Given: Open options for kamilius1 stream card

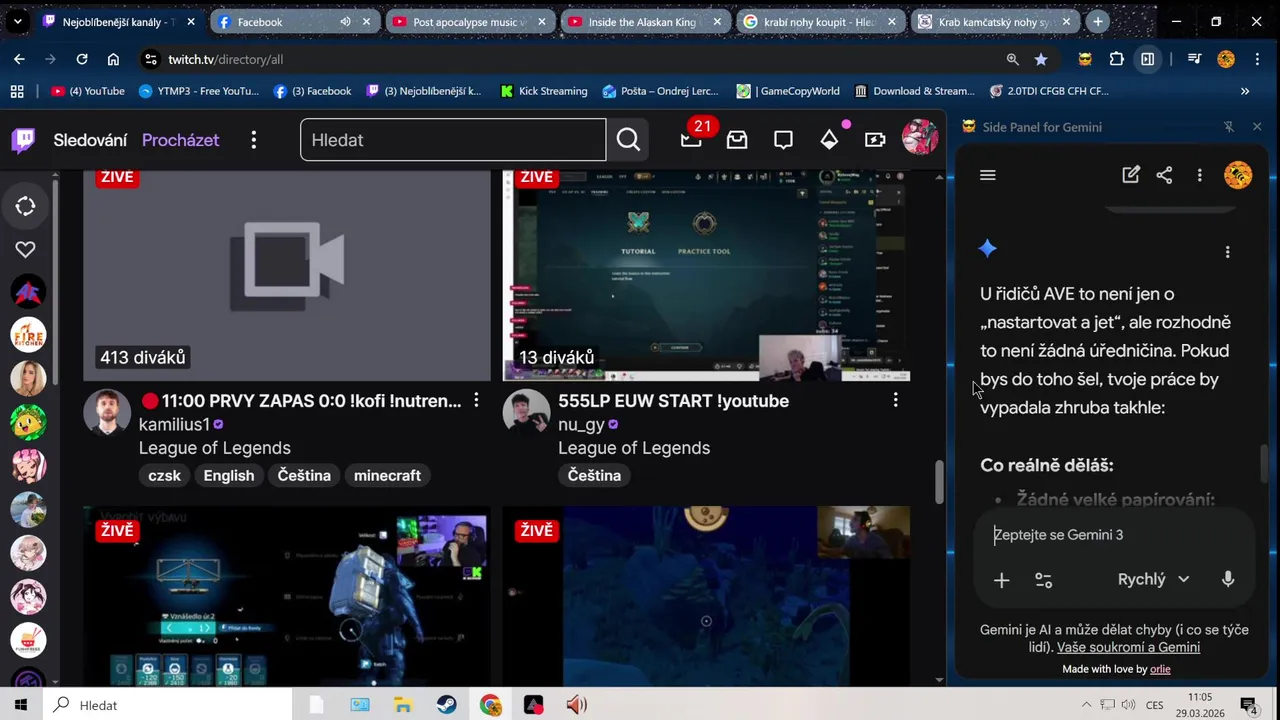Looking at the screenshot, I should click(x=476, y=400).
